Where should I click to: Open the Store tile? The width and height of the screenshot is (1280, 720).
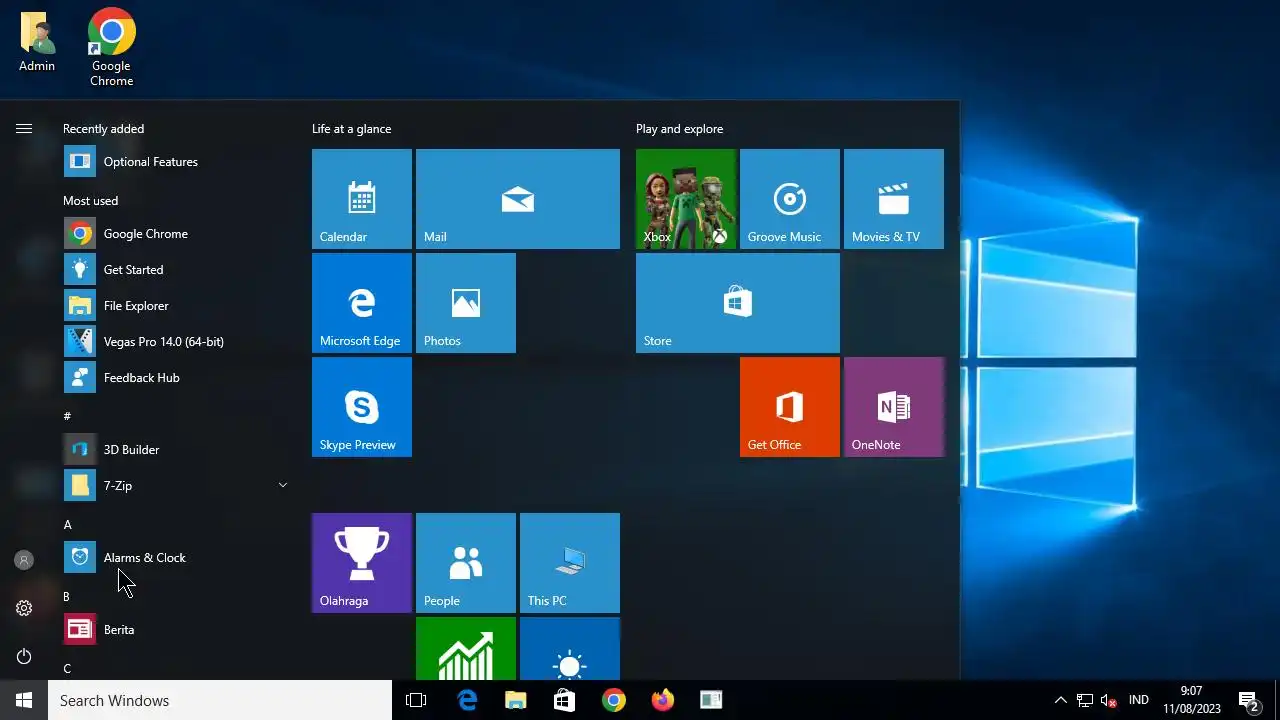point(738,303)
